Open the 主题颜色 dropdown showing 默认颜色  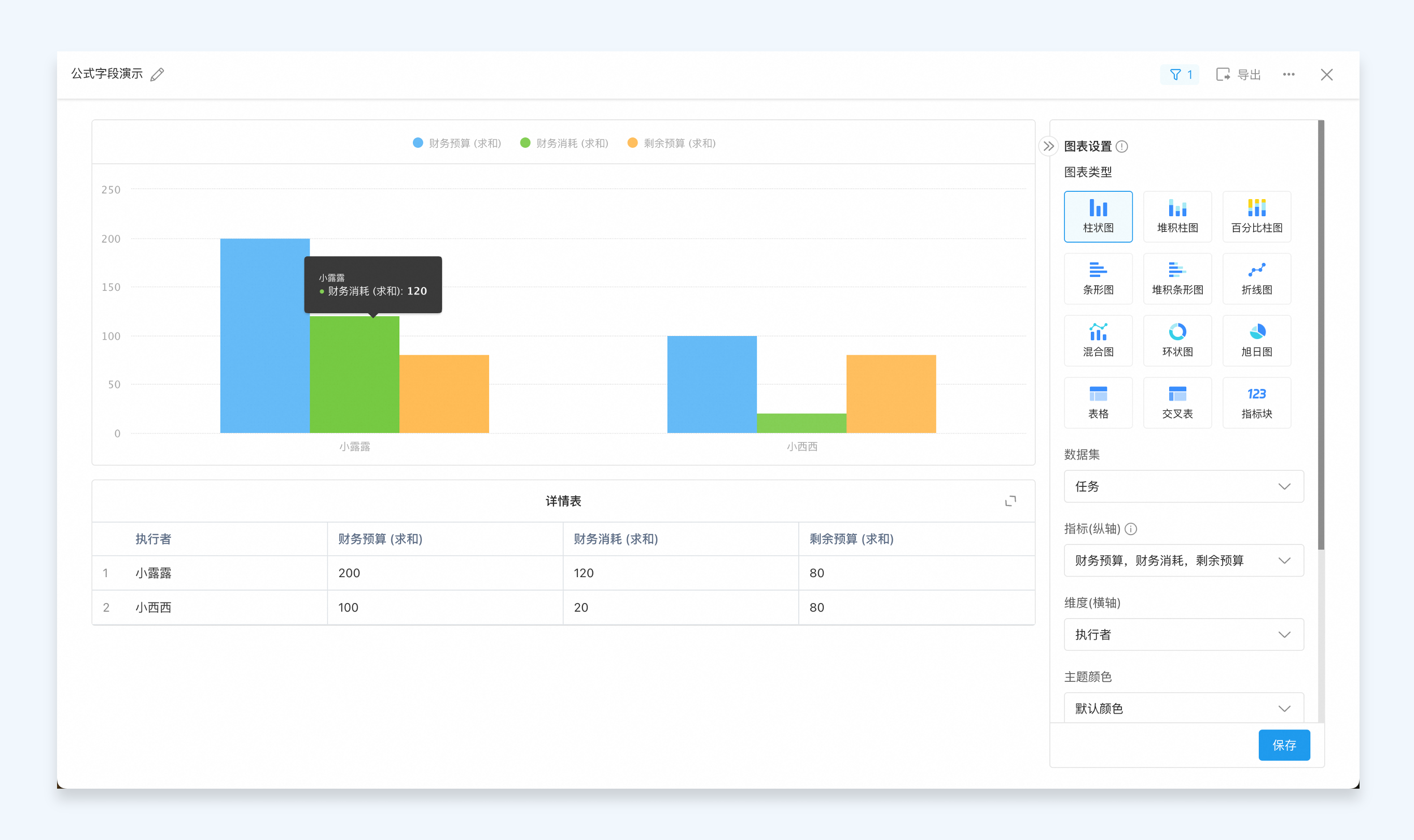(x=1184, y=708)
